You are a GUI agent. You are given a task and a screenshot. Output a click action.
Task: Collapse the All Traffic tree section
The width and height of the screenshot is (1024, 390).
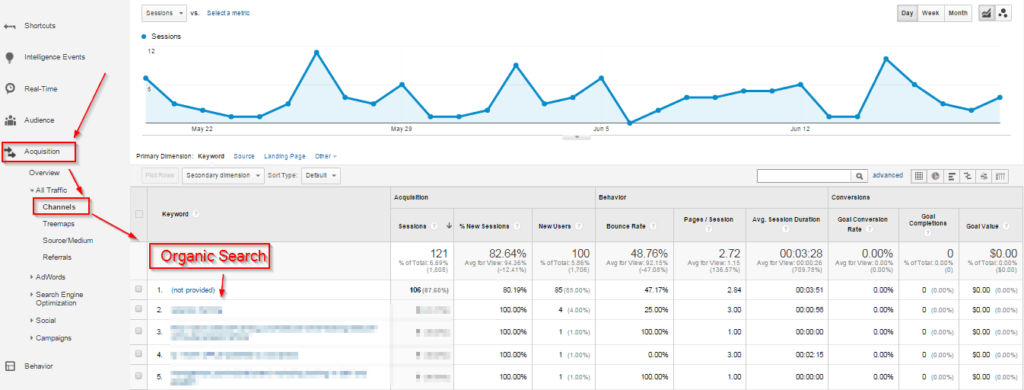pos(31,191)
